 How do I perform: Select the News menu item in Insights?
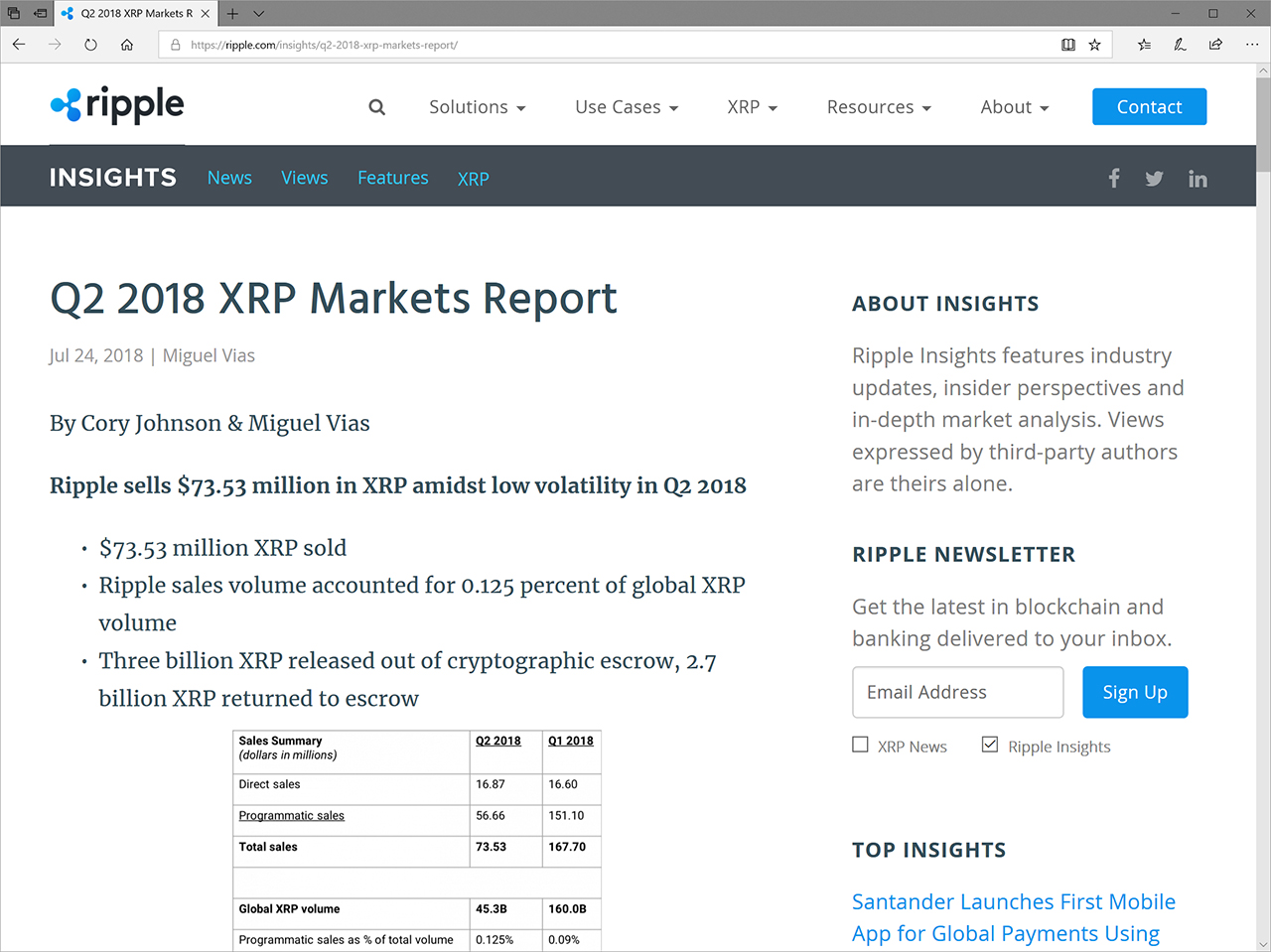[229, 178]
